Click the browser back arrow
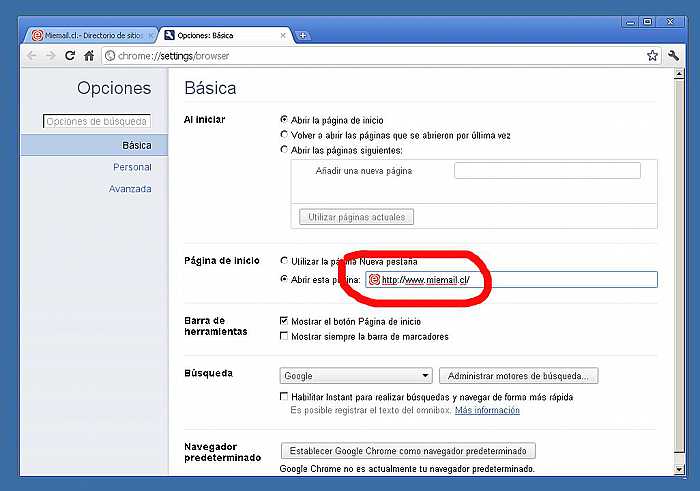 tap(31, 56)
